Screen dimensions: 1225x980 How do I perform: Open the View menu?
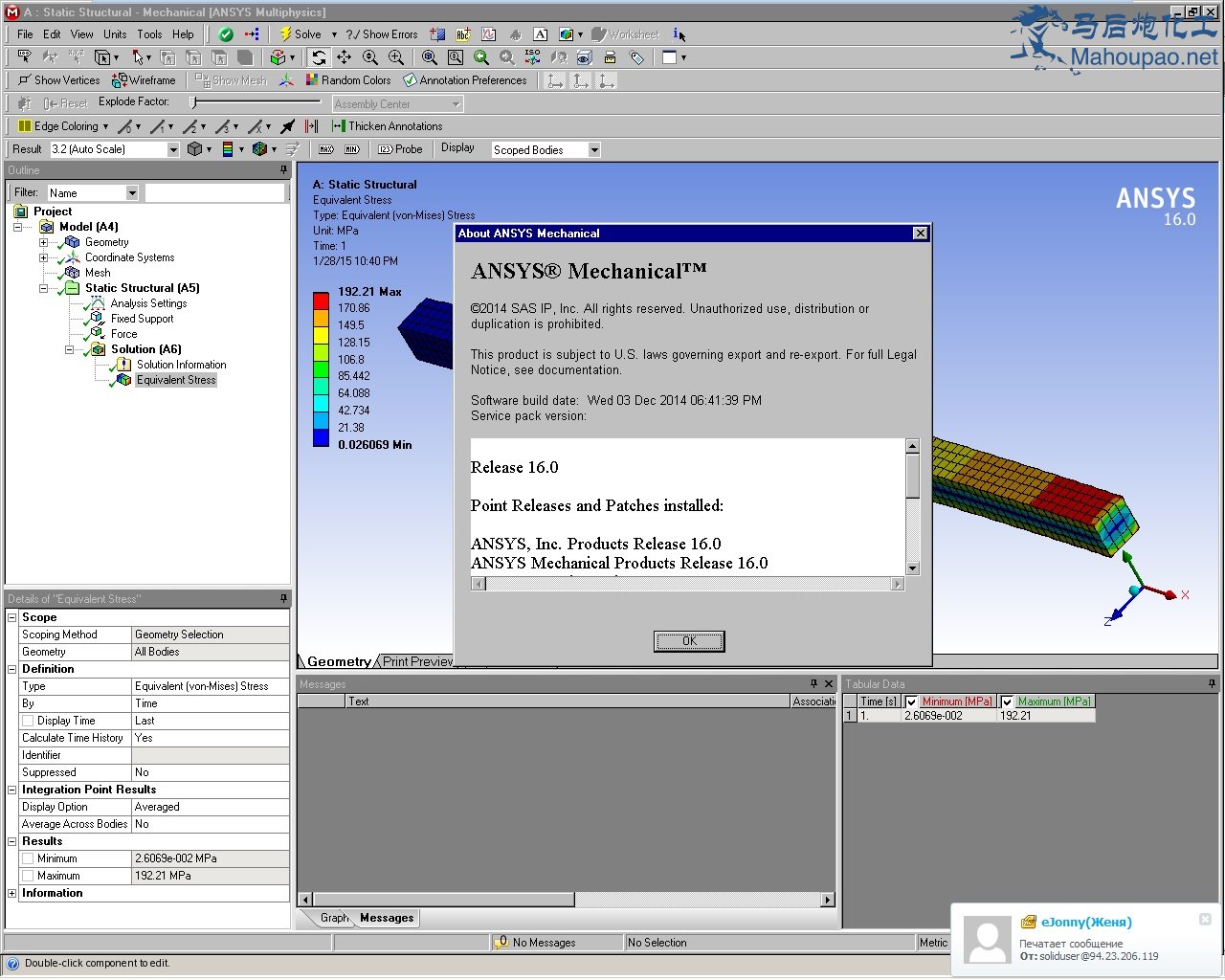tap(82, 34)
